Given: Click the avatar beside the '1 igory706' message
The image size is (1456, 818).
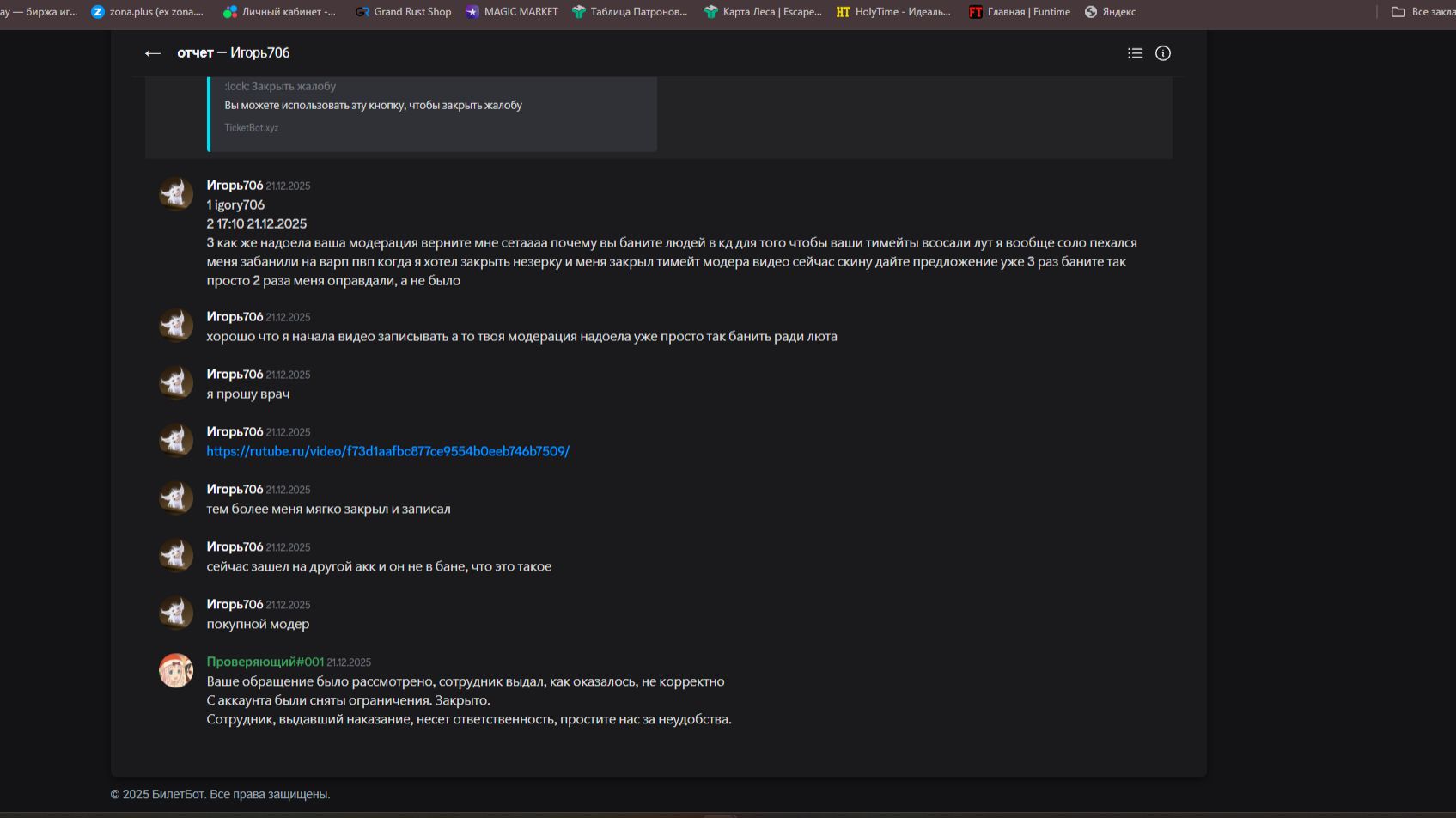Looking at the screenshot, I should coord(176,193).
